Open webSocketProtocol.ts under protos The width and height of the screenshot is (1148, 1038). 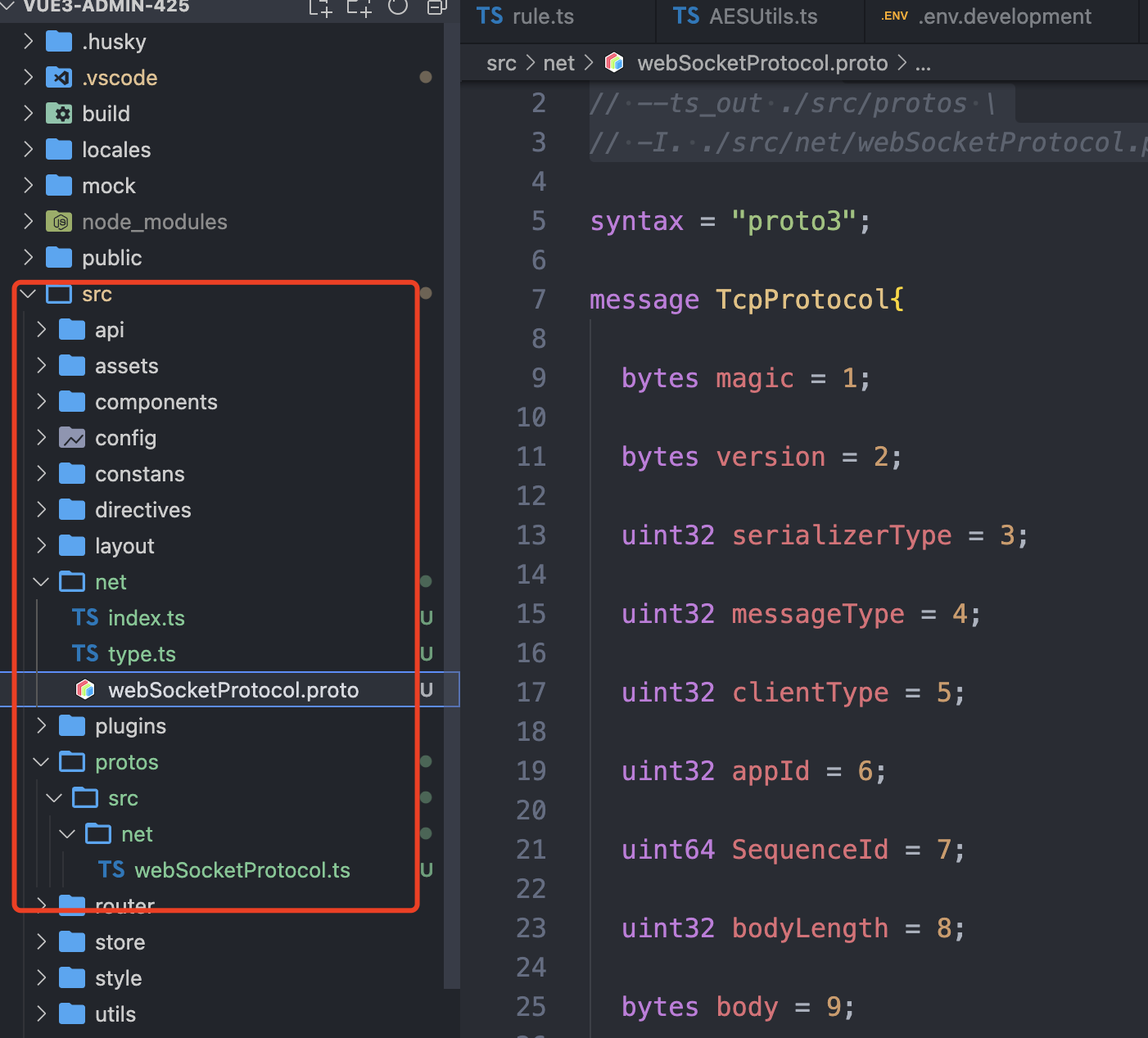coord(242,870)
